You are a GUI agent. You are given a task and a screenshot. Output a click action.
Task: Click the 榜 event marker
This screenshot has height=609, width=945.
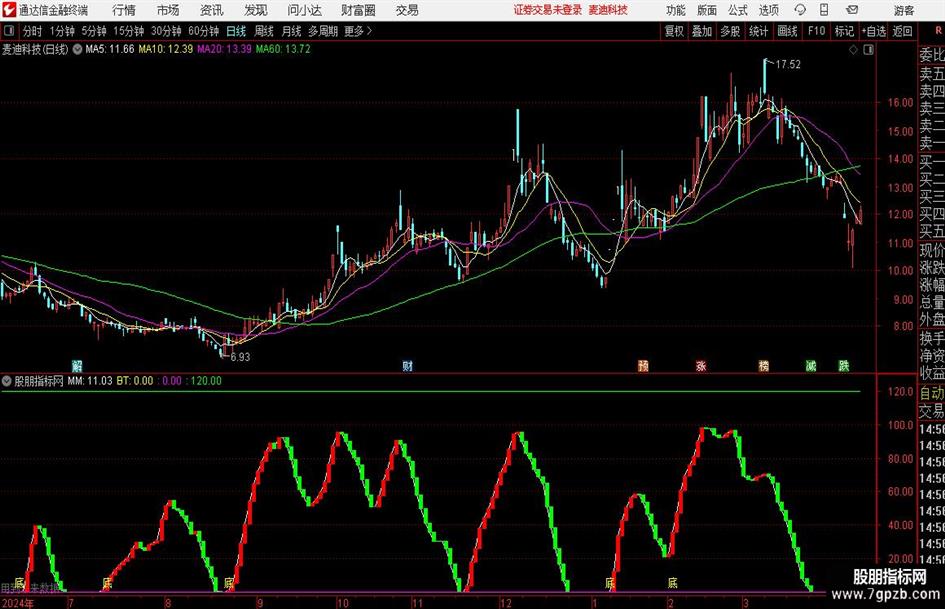pos(764,366)
